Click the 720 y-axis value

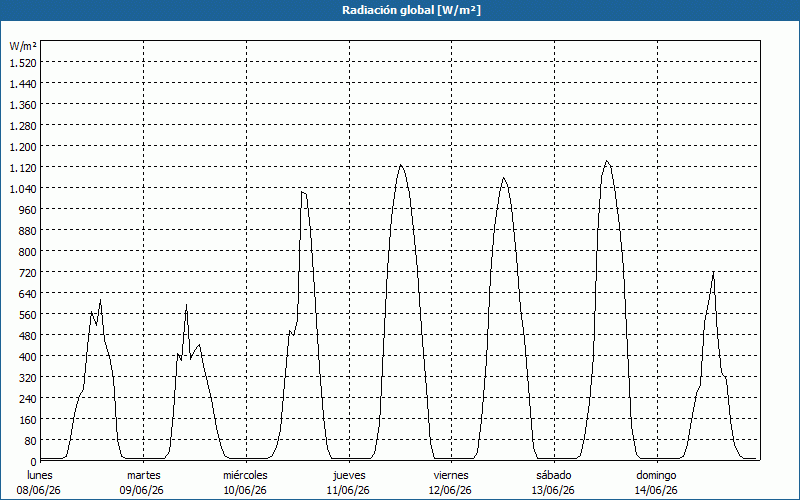[28, 273]
